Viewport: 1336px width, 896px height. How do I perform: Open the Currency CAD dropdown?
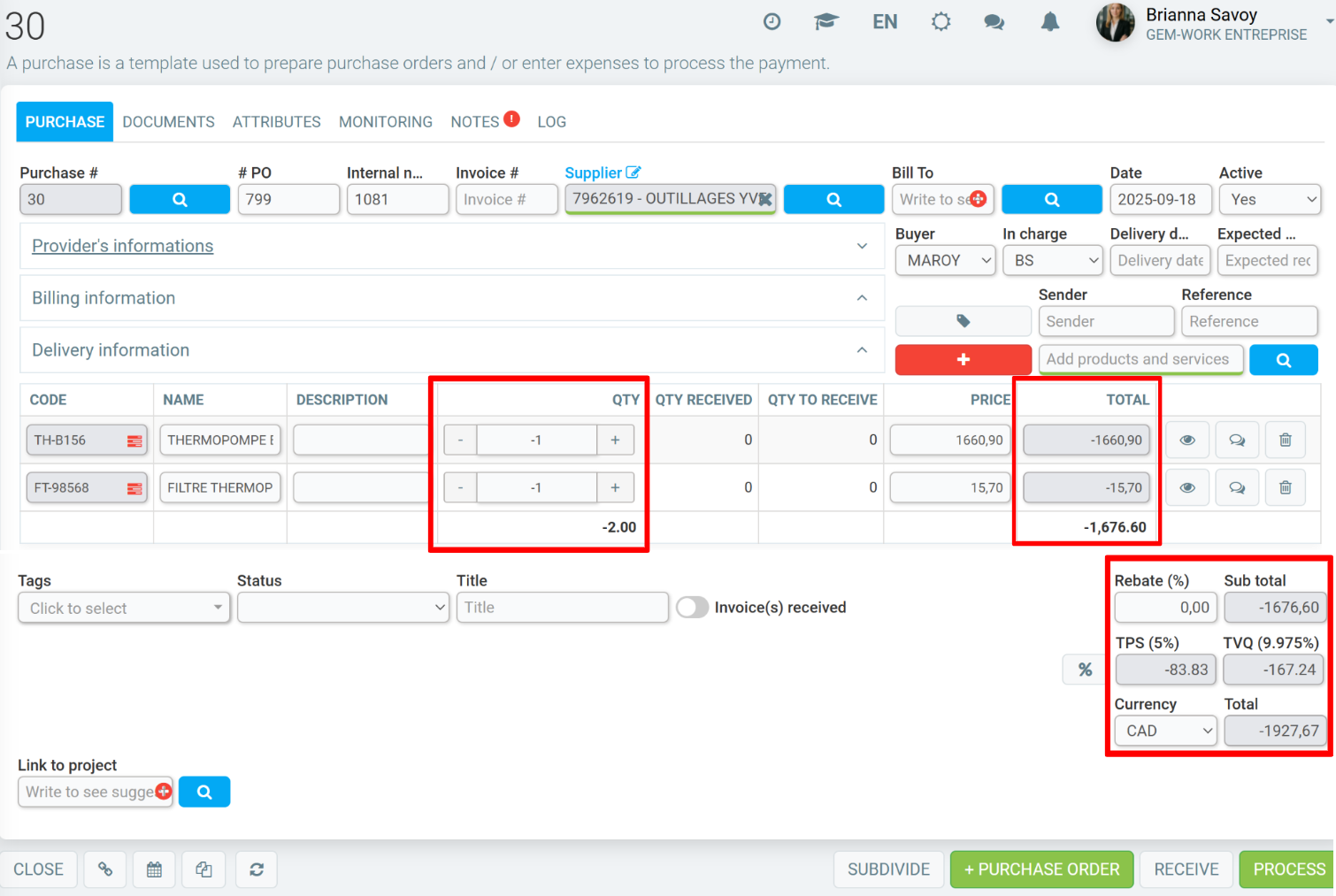click(x=1166, y=731)
